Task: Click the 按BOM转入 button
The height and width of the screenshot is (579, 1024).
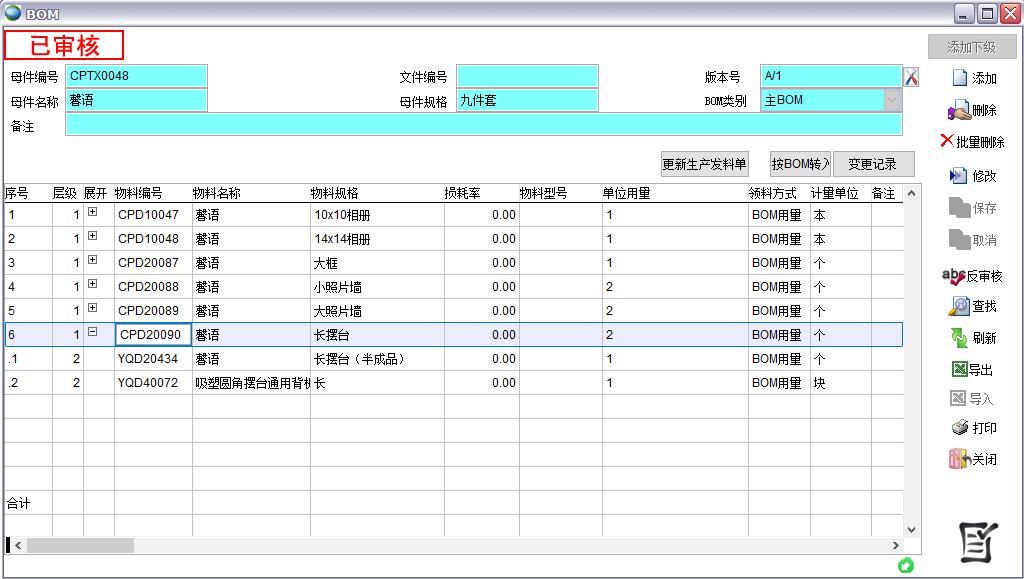Action: [800, 164]
